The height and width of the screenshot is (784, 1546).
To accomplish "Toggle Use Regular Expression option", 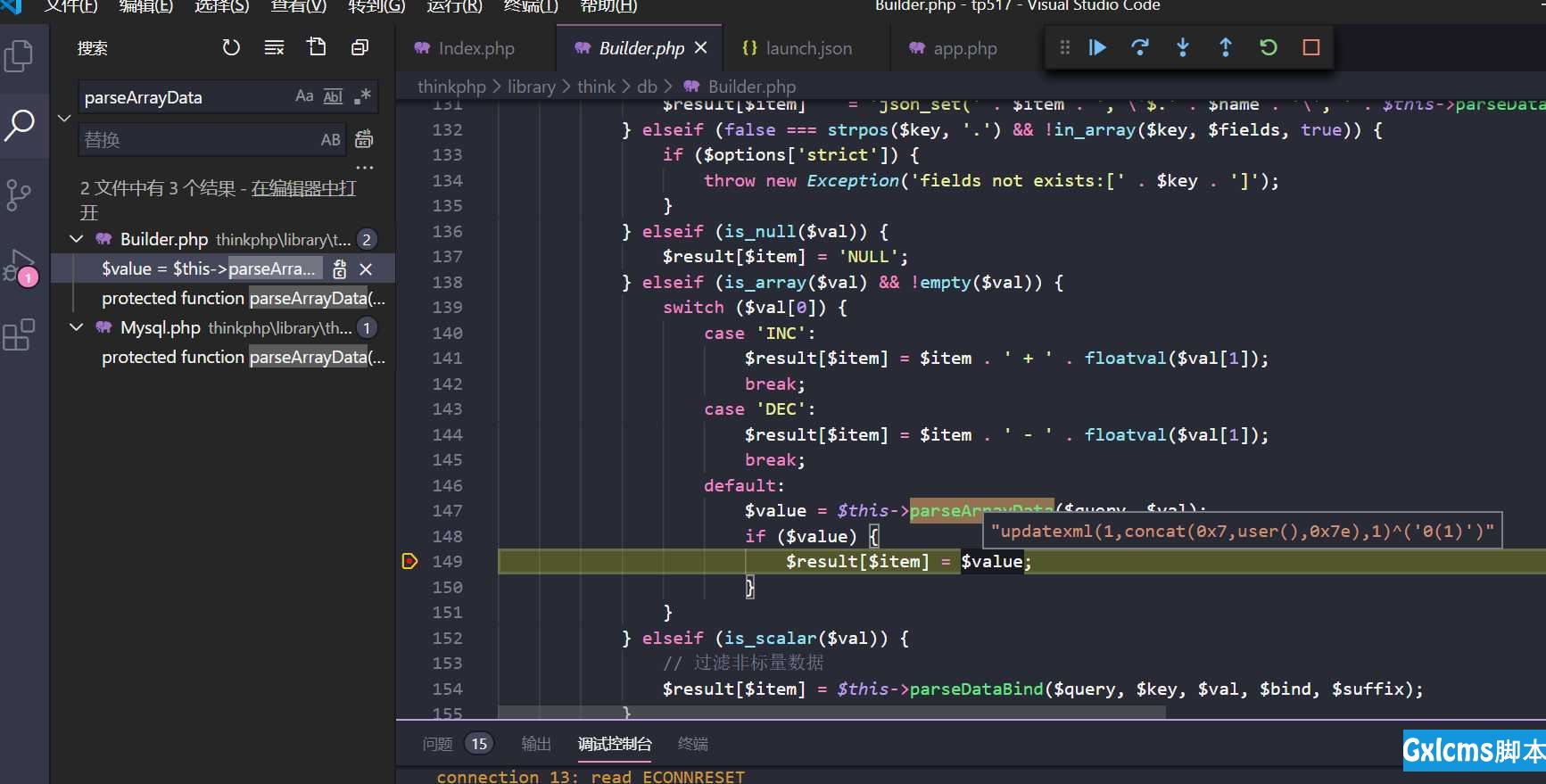I will click(x=361, y=96).
